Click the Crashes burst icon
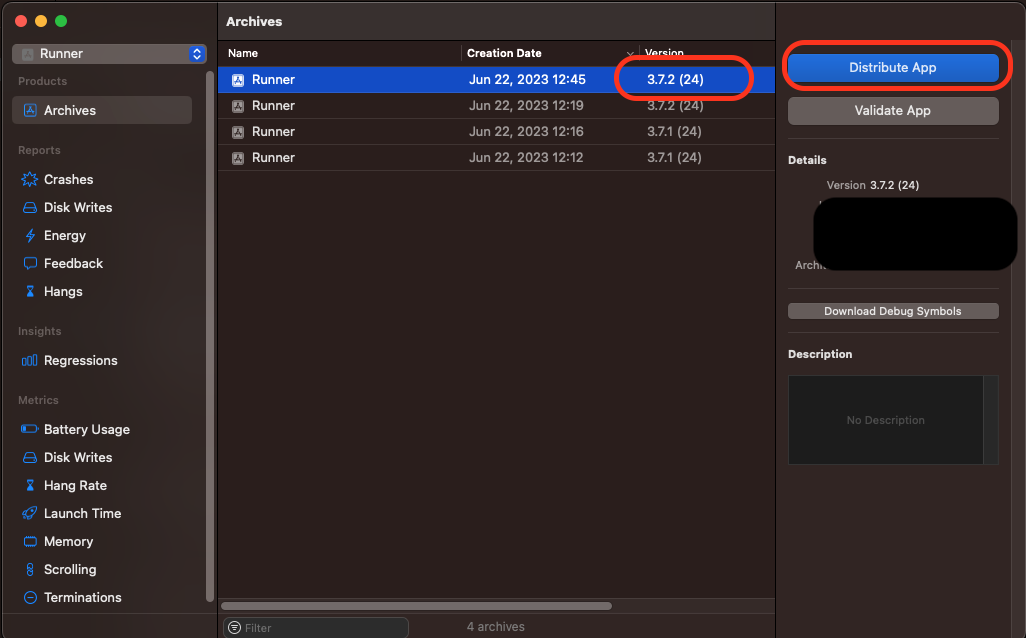 [30, 179]
